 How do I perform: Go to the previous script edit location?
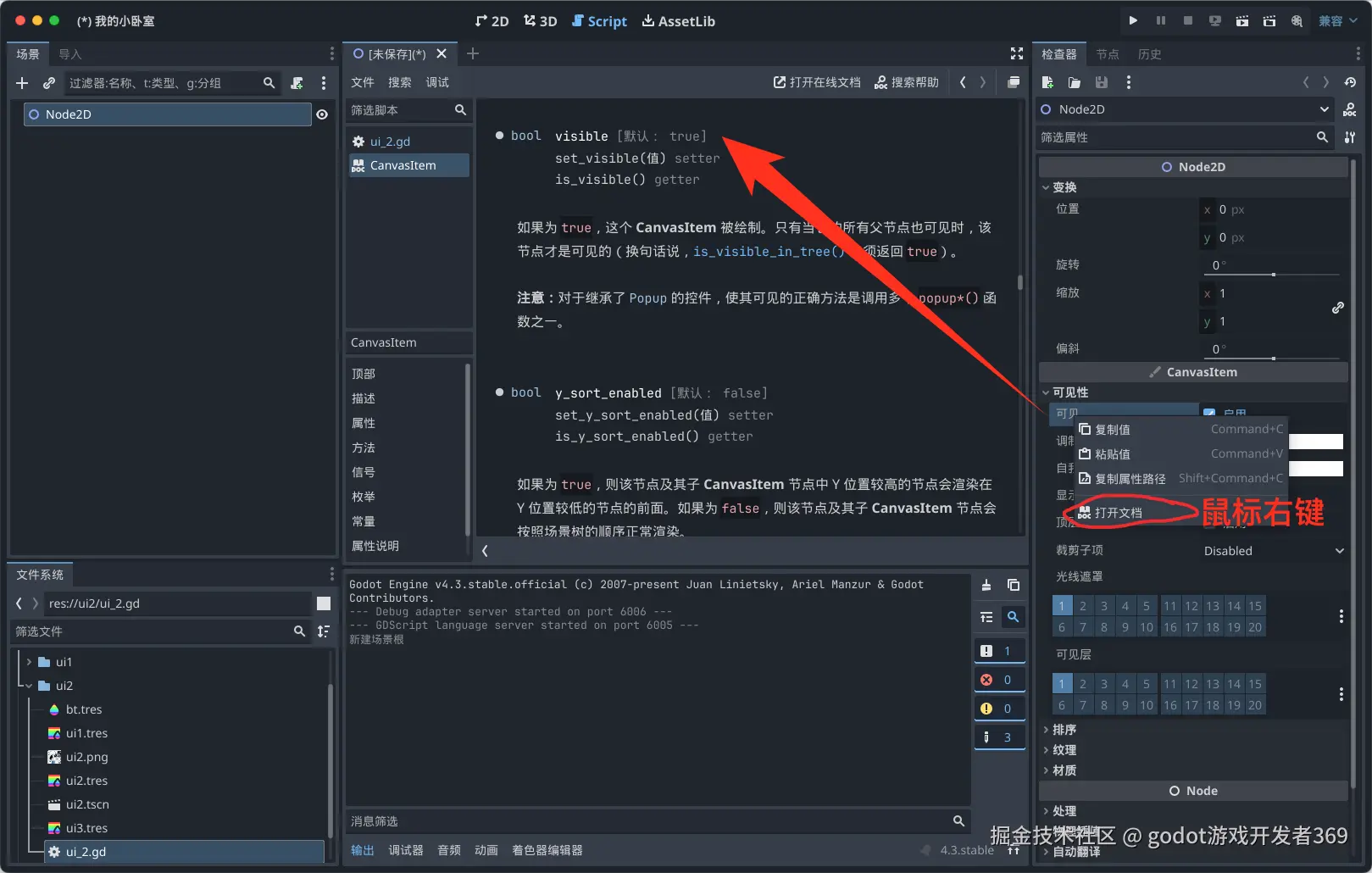point(963,82)
